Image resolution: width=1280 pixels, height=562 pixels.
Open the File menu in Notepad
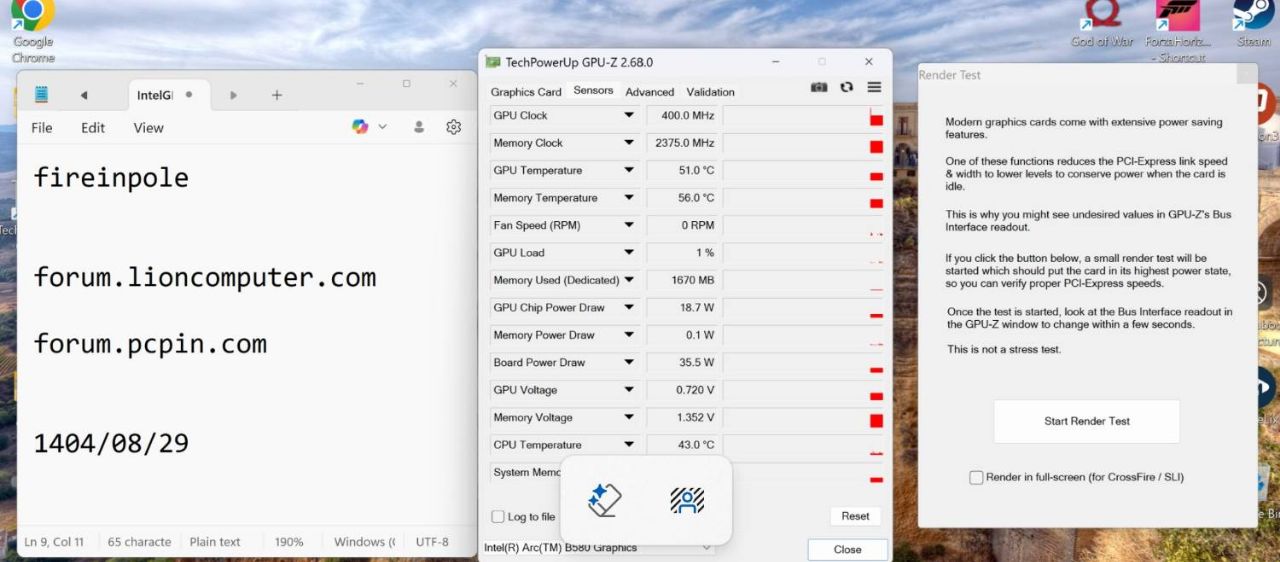tap(42, 128)
